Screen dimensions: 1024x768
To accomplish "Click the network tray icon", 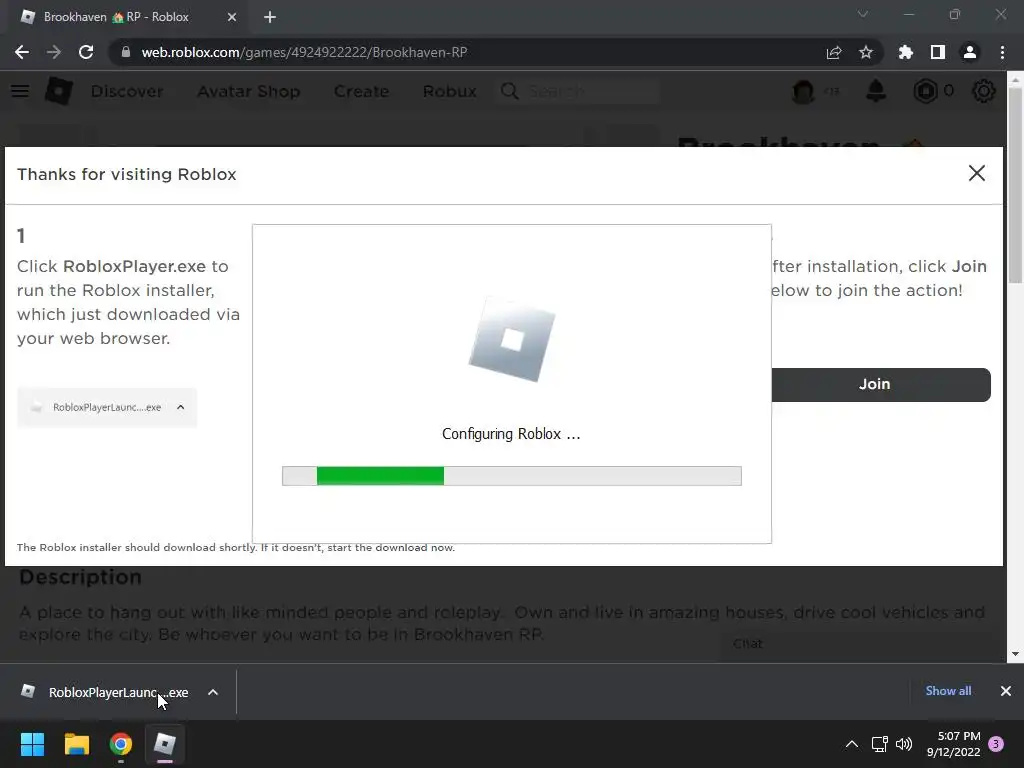I will (x=879, y=744).
